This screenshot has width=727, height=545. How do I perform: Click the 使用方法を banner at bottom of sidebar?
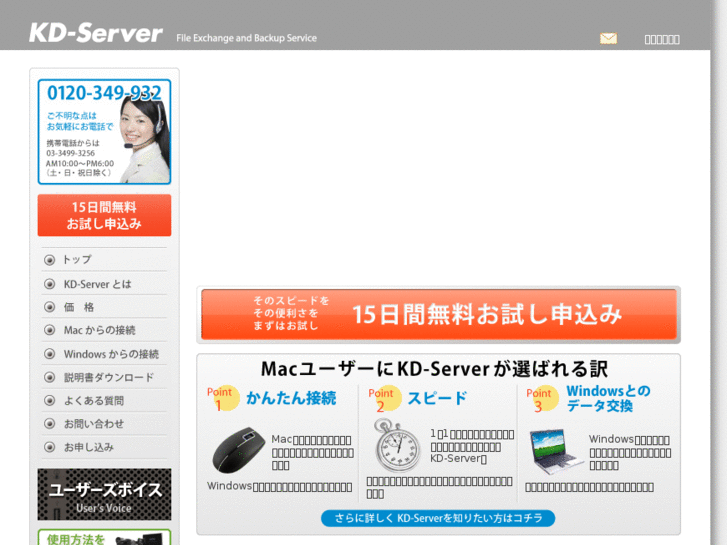[104, 537]
